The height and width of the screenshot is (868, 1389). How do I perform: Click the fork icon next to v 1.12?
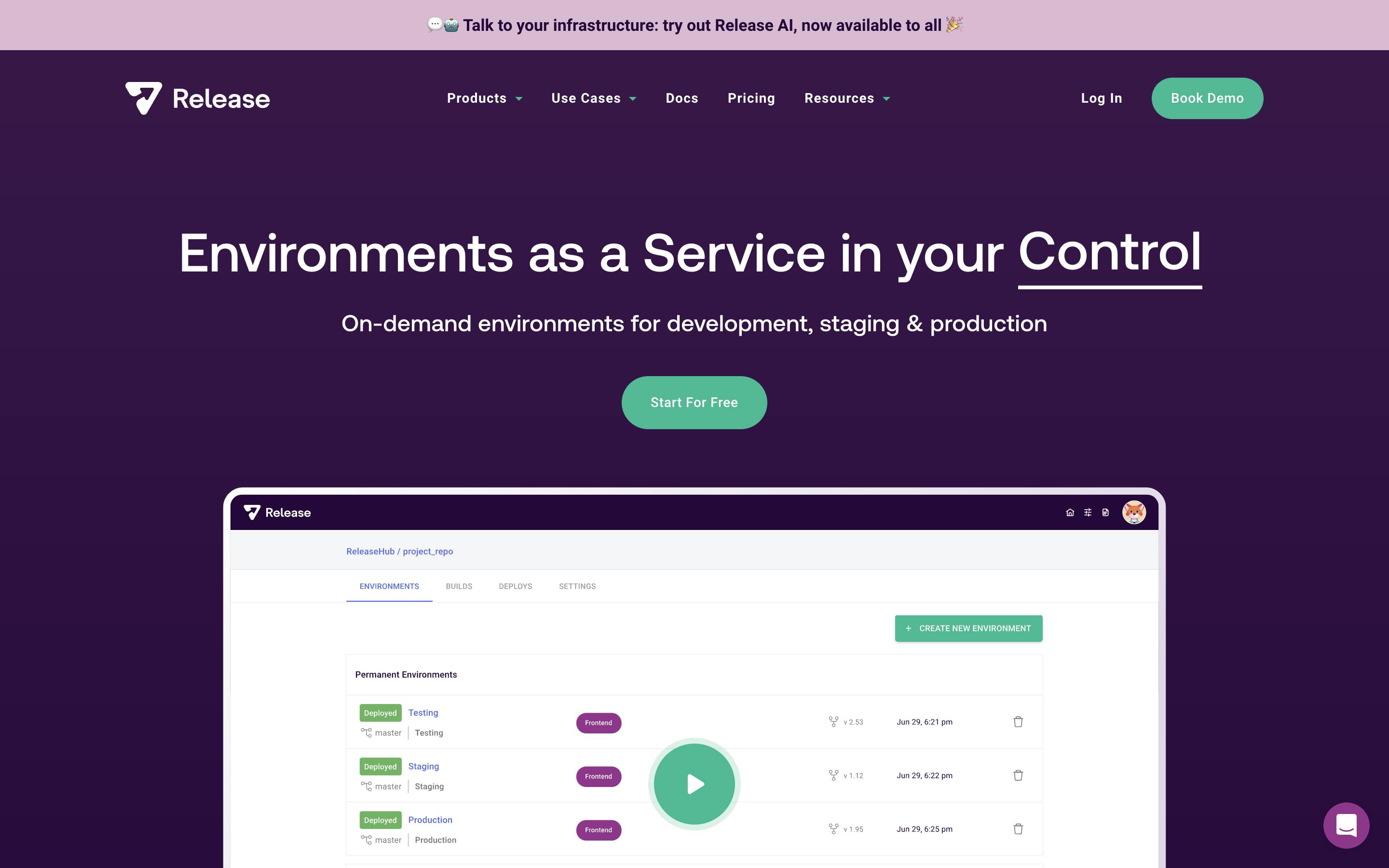pos(833,775)
